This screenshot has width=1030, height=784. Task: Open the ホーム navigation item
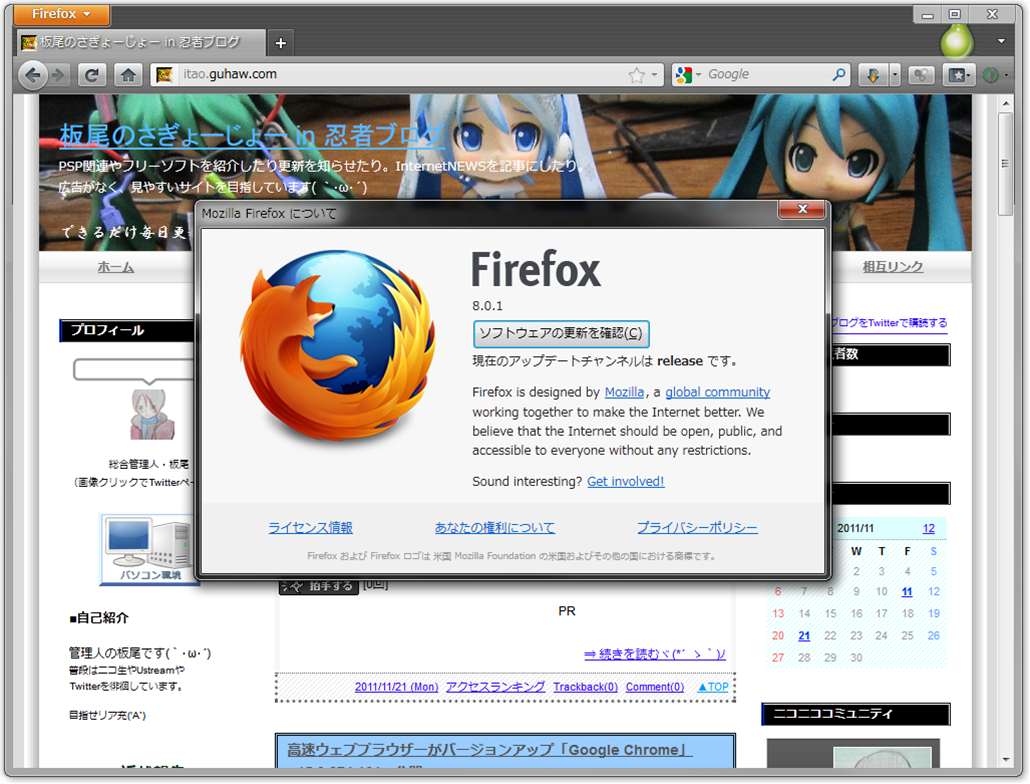(116, 267)
